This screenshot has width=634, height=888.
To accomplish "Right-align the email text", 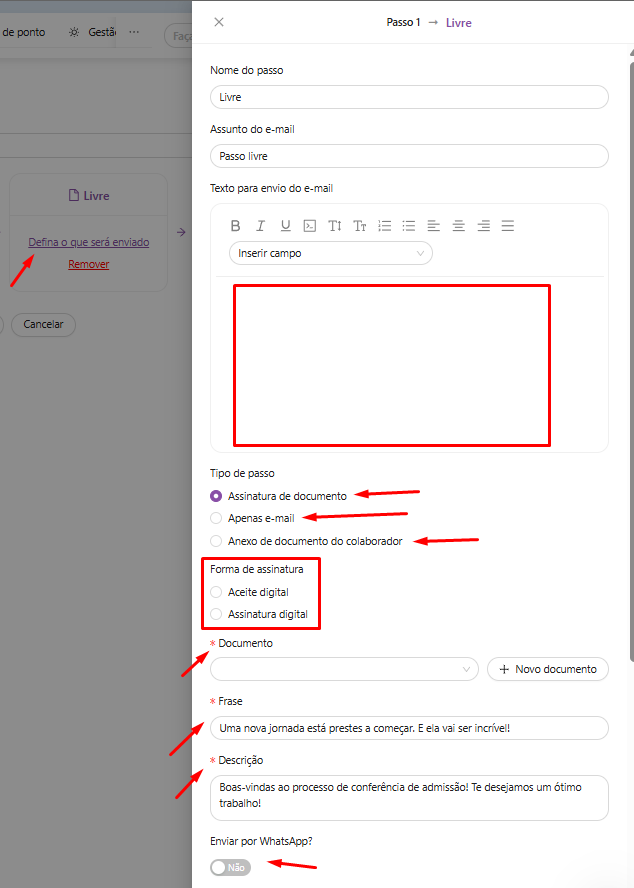I will [483, 226].
